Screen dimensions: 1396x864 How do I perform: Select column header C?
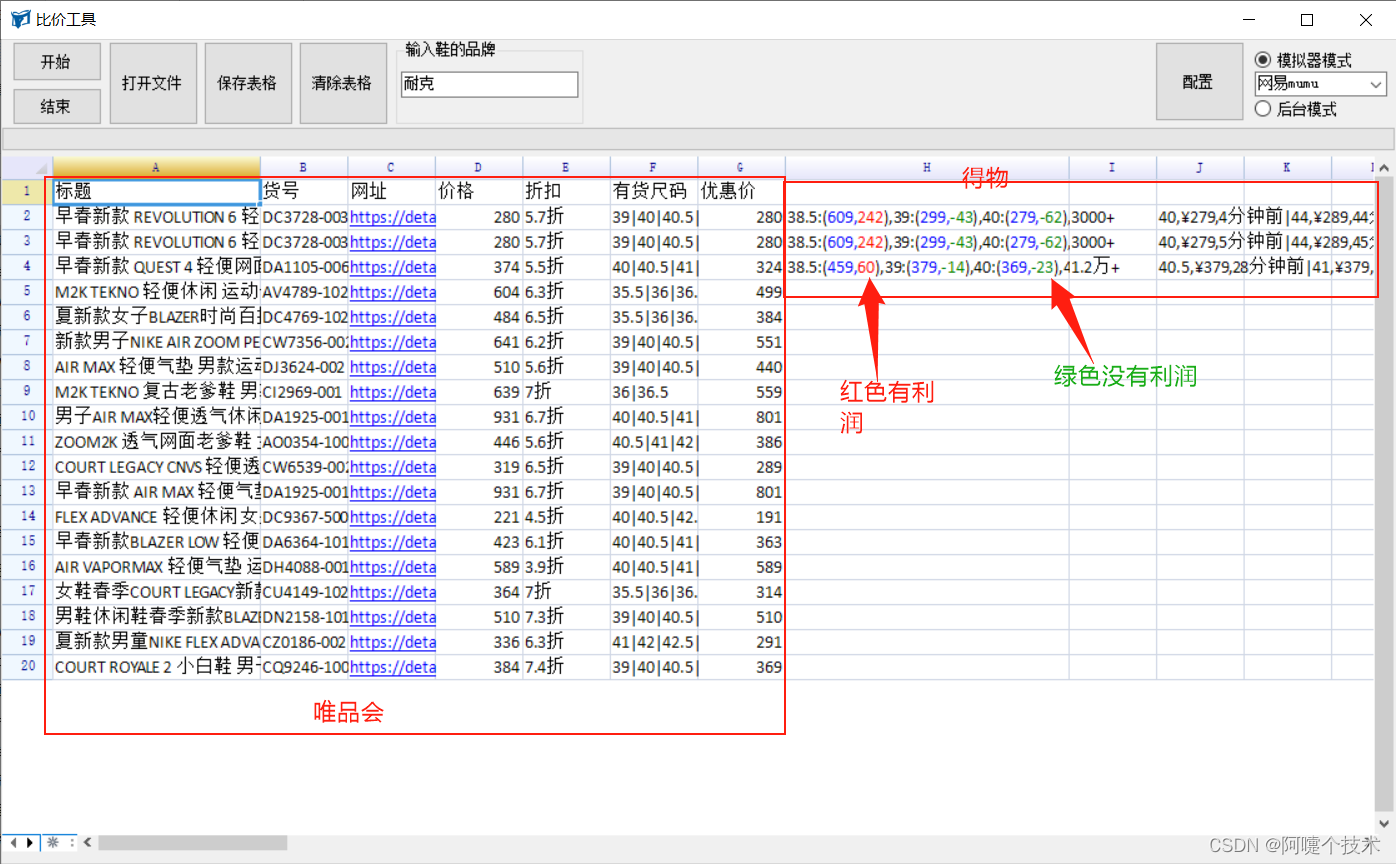391,167
